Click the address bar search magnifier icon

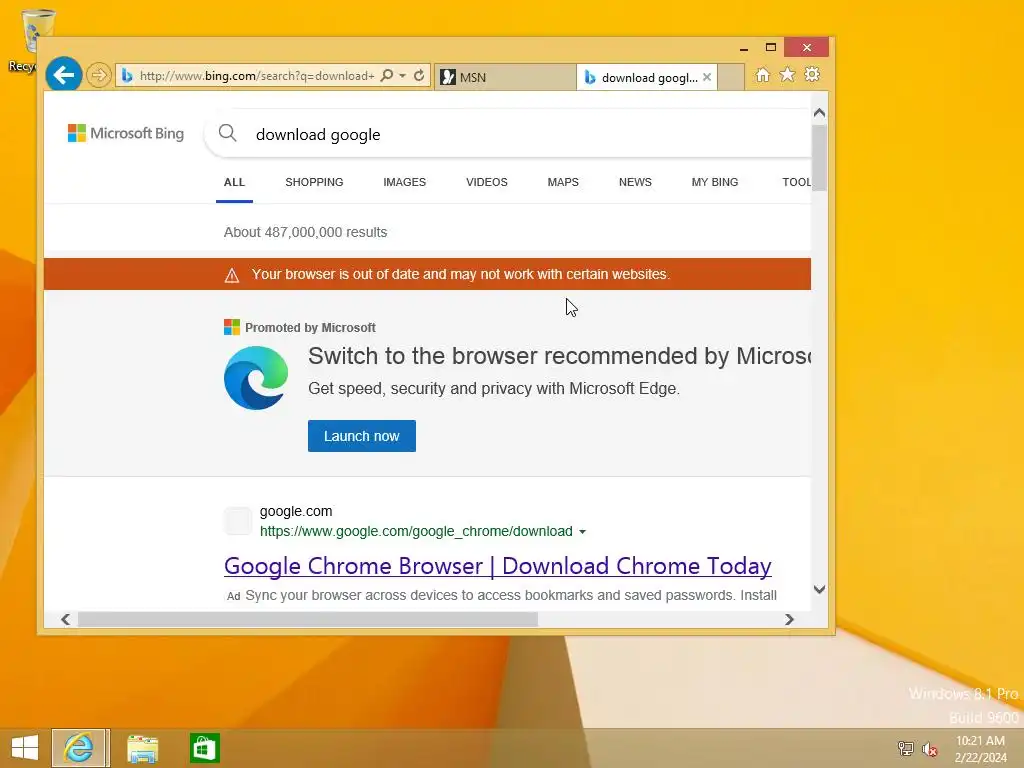point(387,75)
